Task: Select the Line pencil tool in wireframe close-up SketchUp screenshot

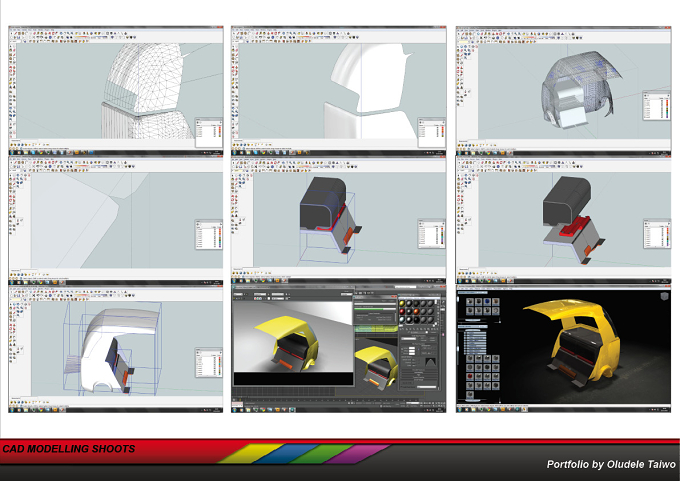Action: click(14, 55)
